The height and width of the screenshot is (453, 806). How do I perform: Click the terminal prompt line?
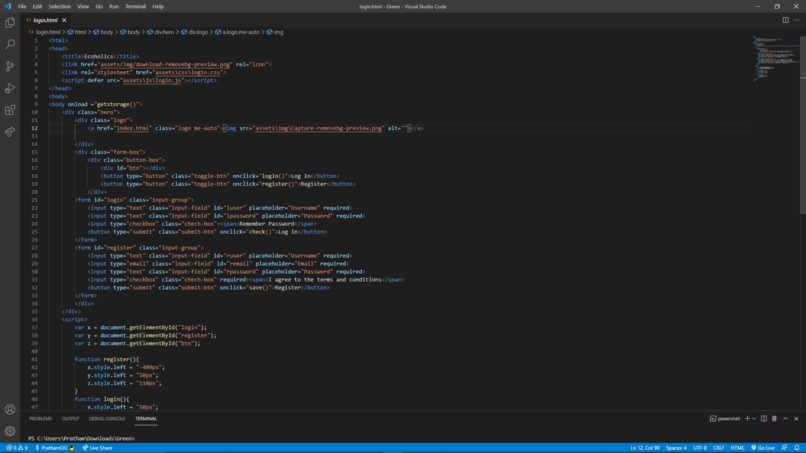pos(81,439)
